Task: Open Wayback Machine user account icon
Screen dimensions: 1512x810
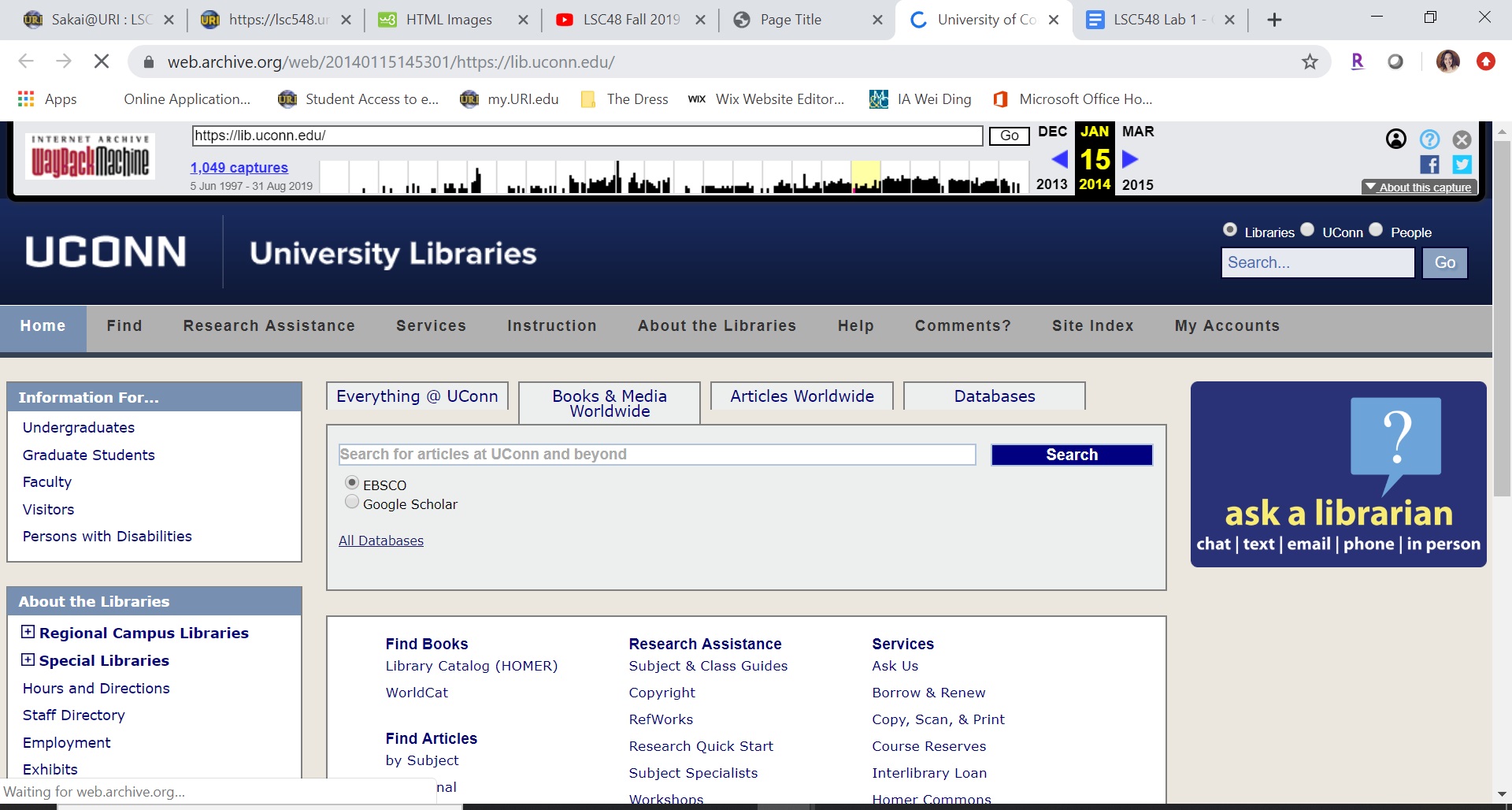Action: (x=1395, y=139)
